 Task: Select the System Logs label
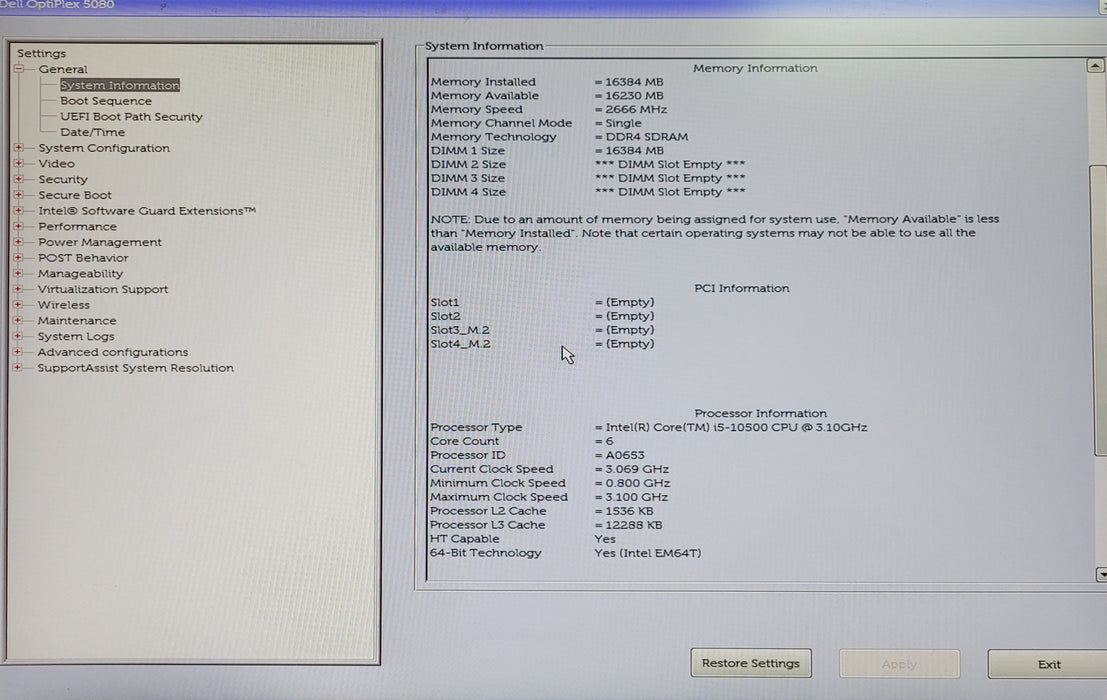(76, 337)
